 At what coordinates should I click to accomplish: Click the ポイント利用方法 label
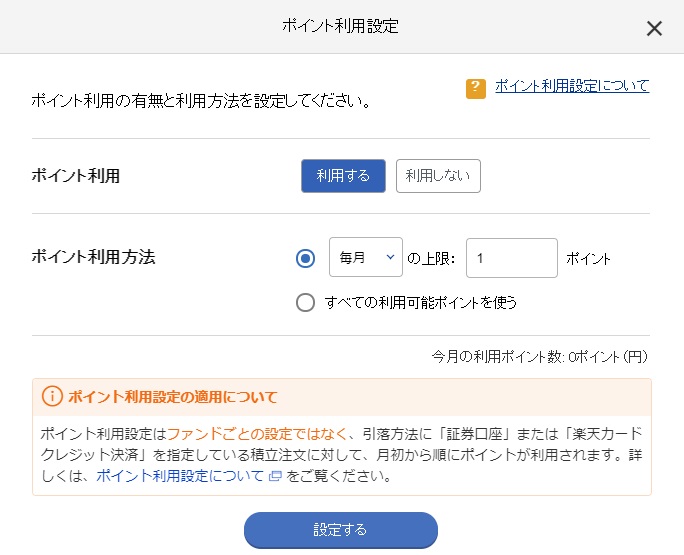click(x=93, y=257)
